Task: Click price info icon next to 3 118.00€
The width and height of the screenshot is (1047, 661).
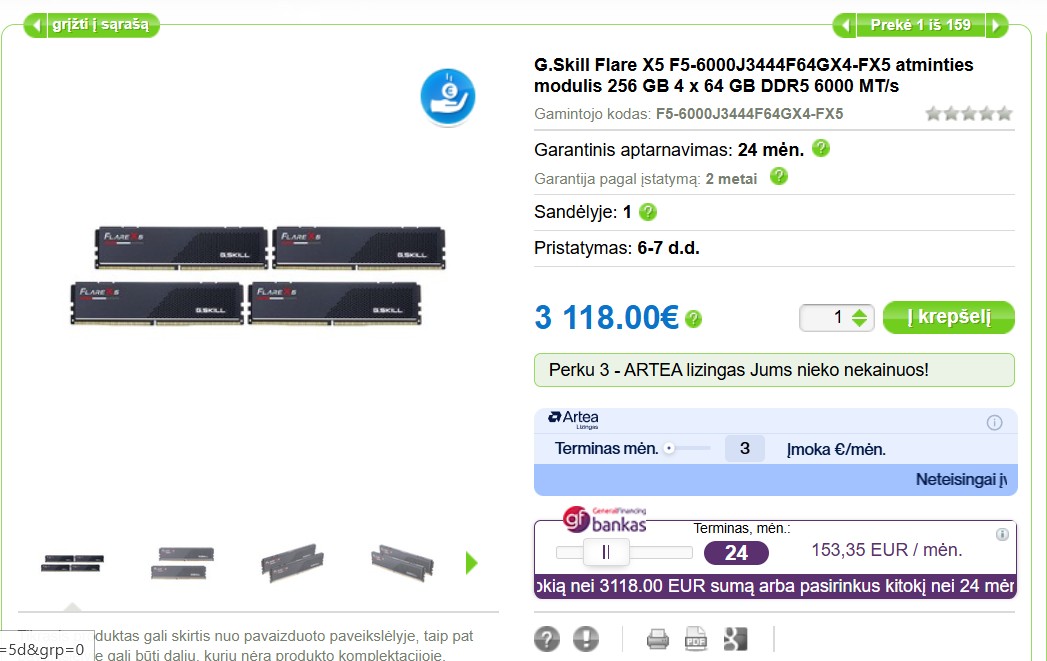Action: [x=693, y=319]
